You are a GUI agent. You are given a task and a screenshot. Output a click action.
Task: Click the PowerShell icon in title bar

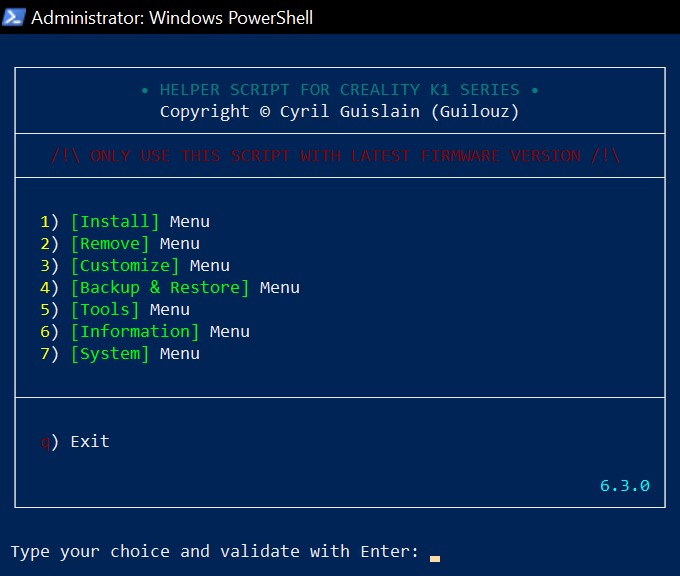pyautogui.click(x=14, y=17)
